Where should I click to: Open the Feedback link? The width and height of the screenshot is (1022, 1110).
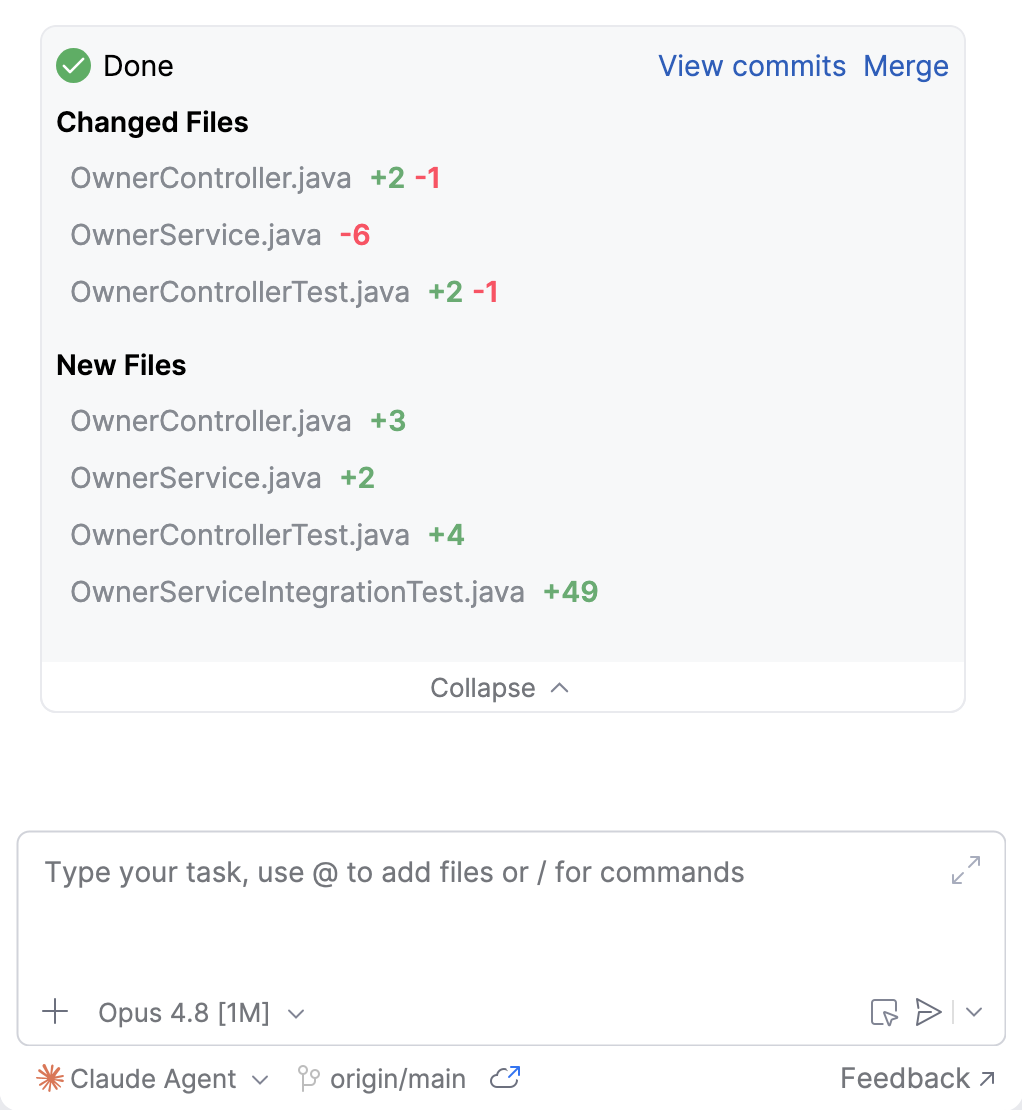pyautogui.click(x=918, y=1079)
